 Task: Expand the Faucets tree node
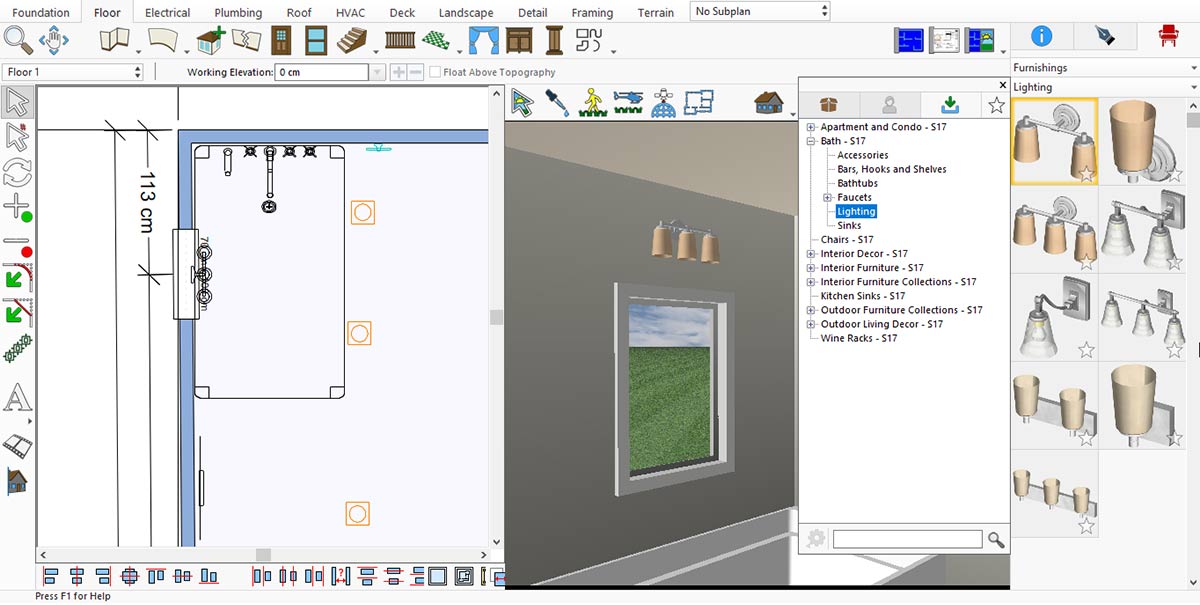coord(828,198)
